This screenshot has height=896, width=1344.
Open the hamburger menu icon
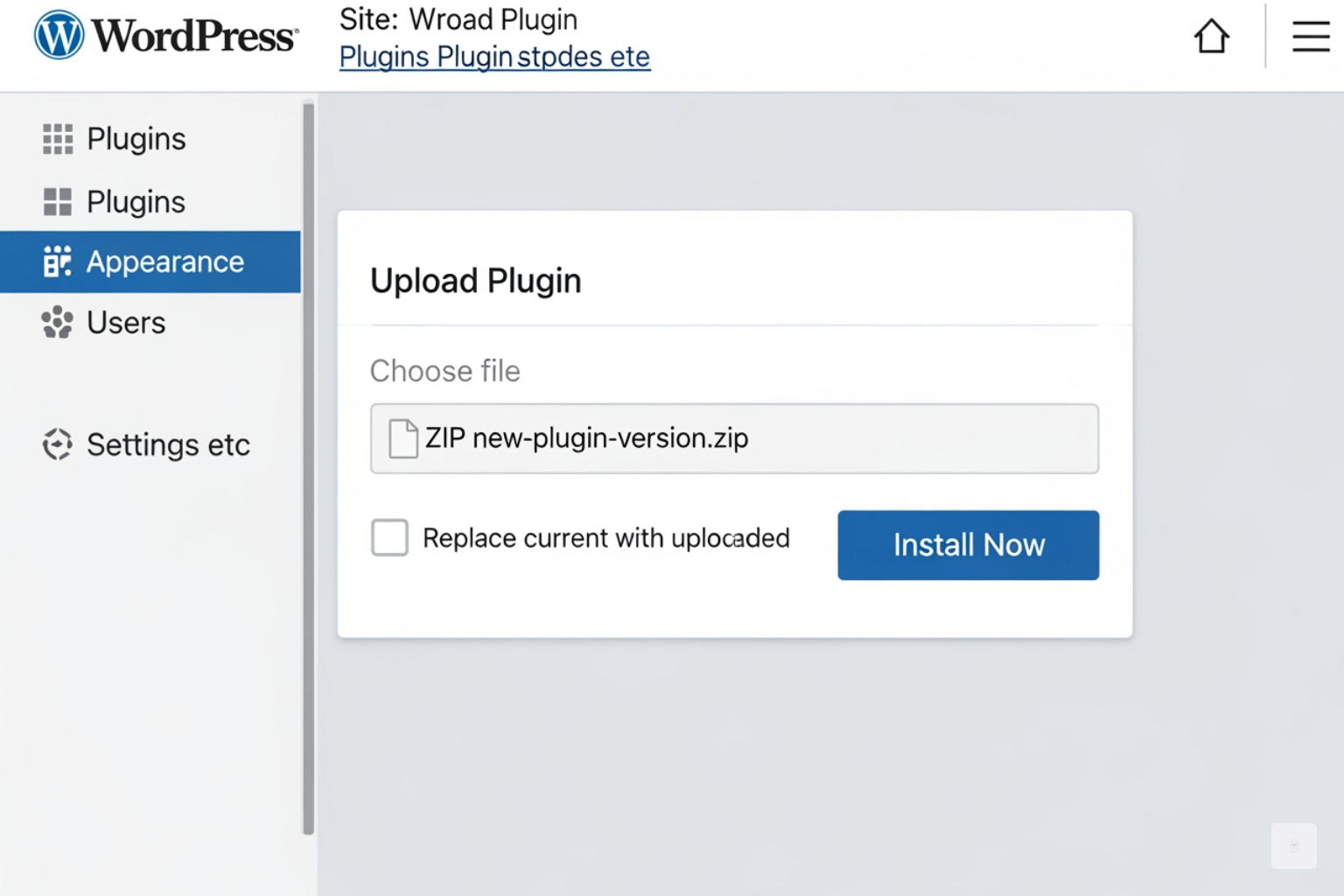(x=1311, y=37)
